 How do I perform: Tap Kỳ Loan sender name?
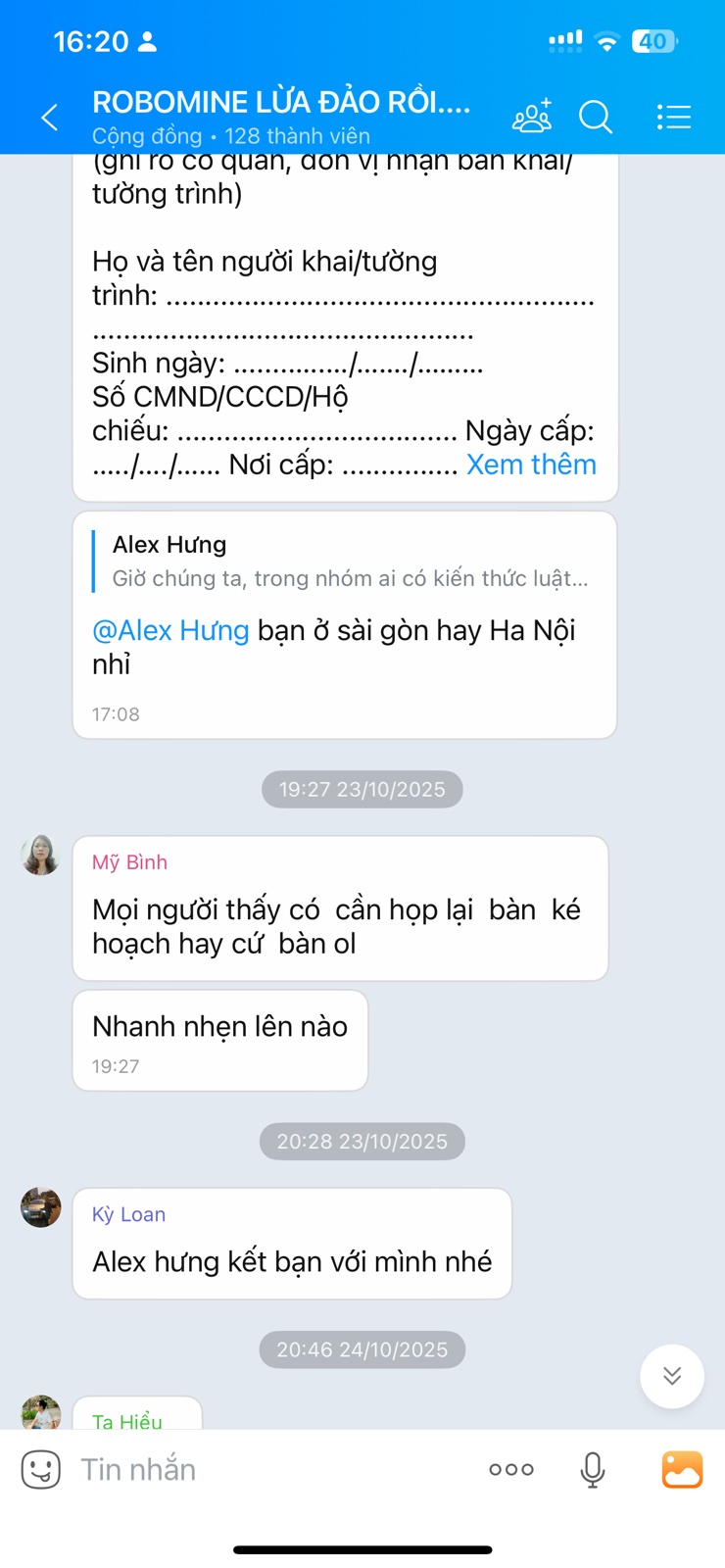(x=128, y=1214)
